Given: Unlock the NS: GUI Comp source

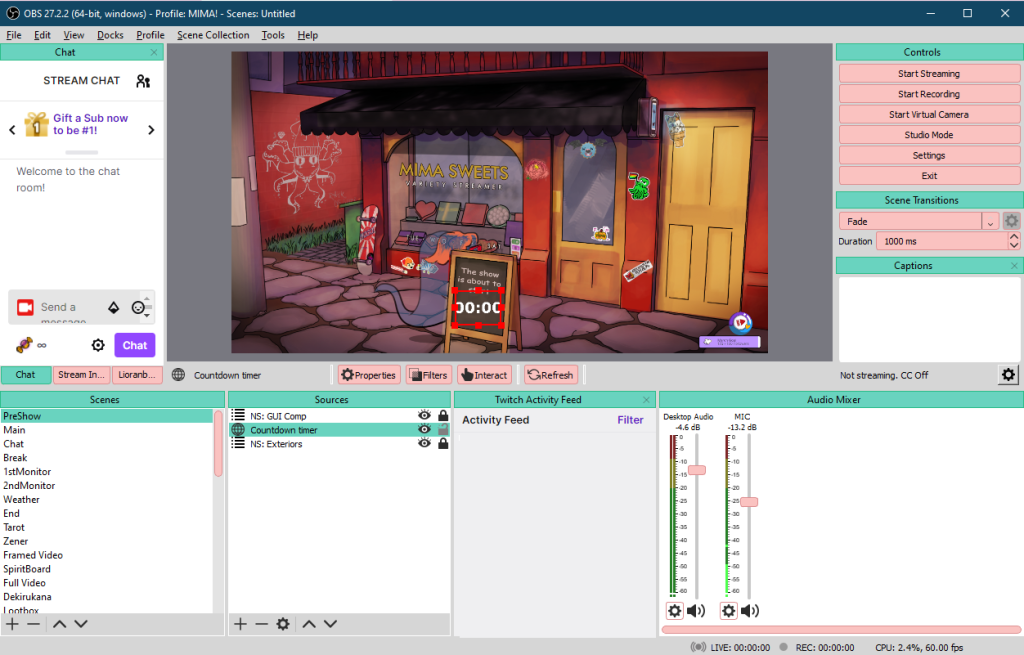Looking at the screenshot, I should coord(443,415).
